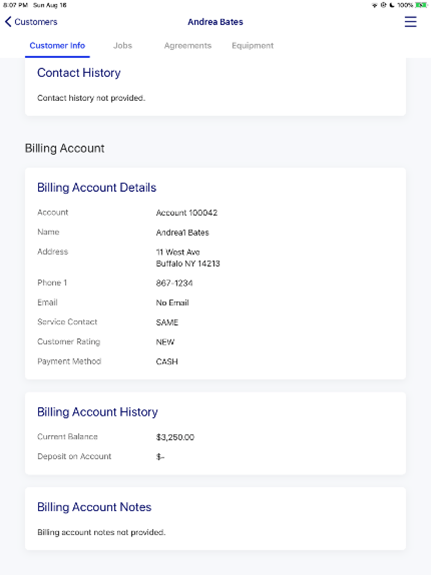Select the Customer Rating 'NEW' value
Screen dimensions: 431x575
pos(165,342)
